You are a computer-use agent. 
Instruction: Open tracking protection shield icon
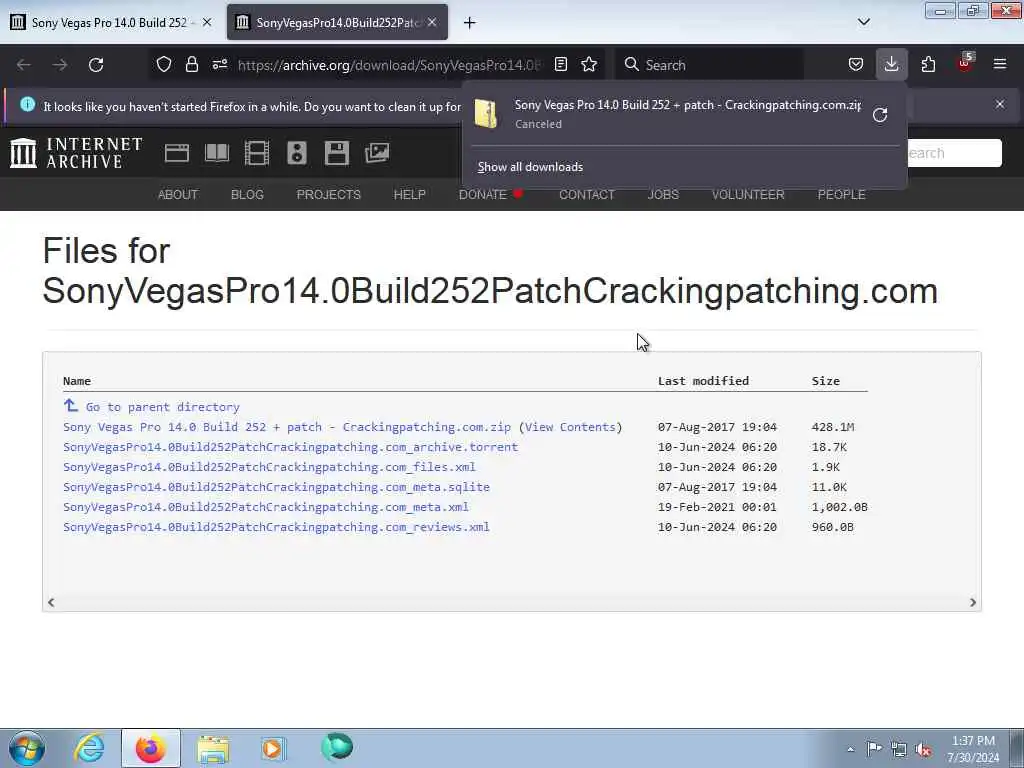[x=164, y=65]
